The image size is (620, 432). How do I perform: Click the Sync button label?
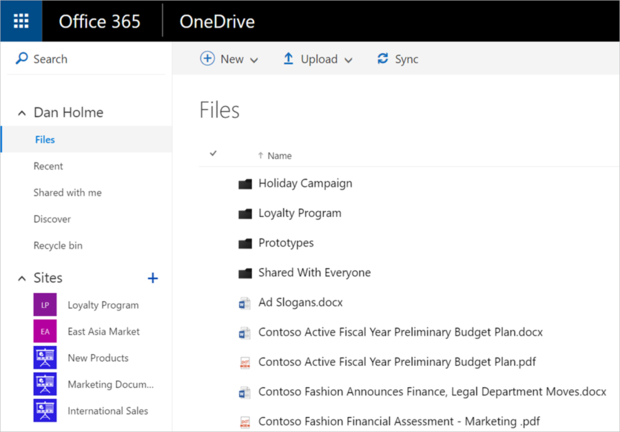[406, 59]
